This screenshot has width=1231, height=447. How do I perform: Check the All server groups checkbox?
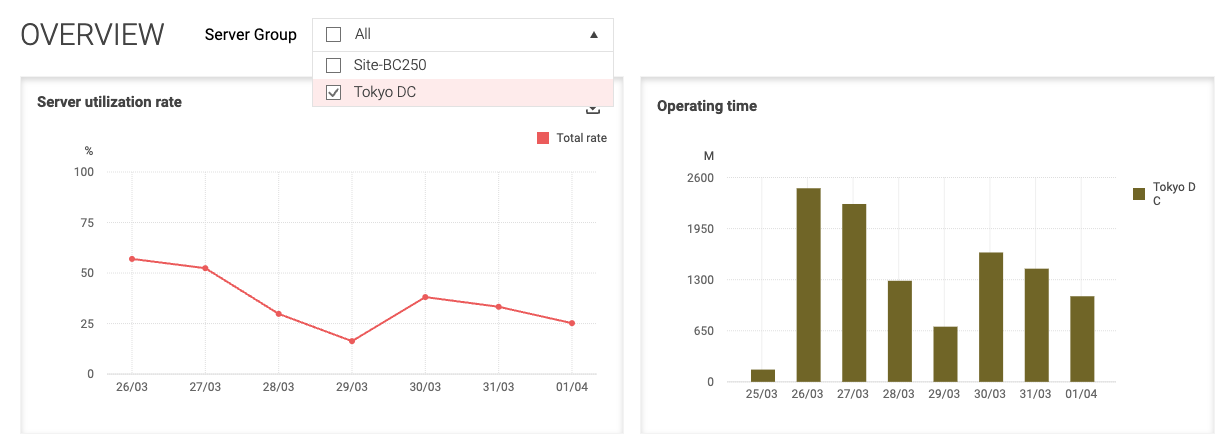tap(334, 35)
